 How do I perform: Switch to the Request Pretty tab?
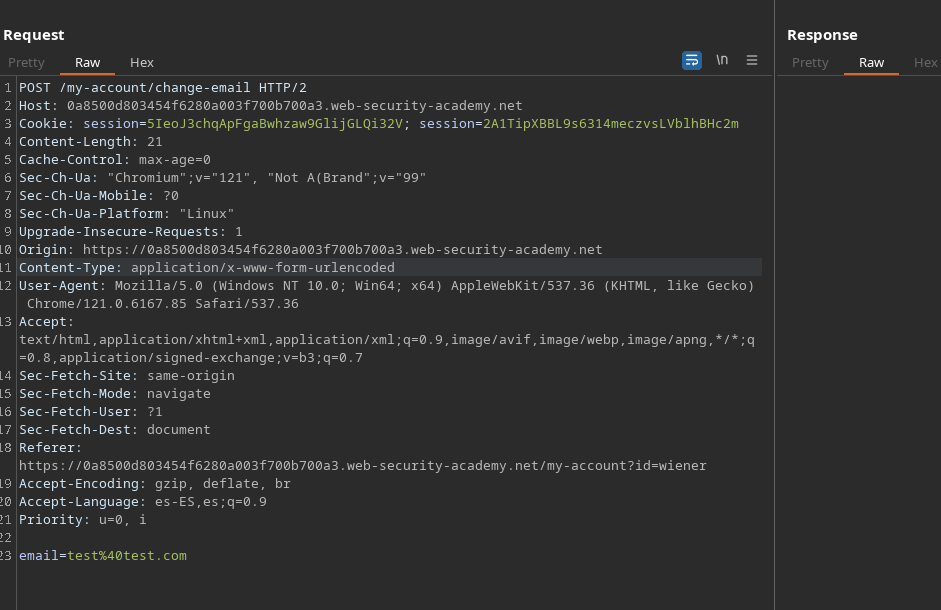pos(27,63)
